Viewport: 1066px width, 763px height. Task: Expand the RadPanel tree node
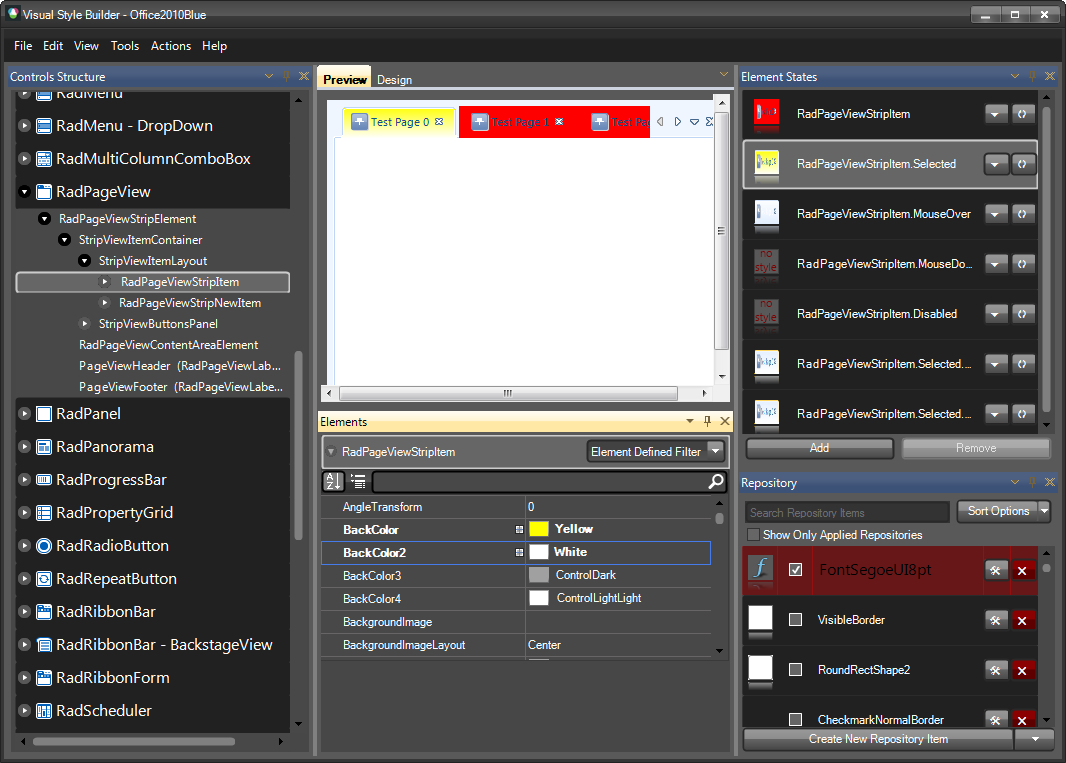click(24, 413)
